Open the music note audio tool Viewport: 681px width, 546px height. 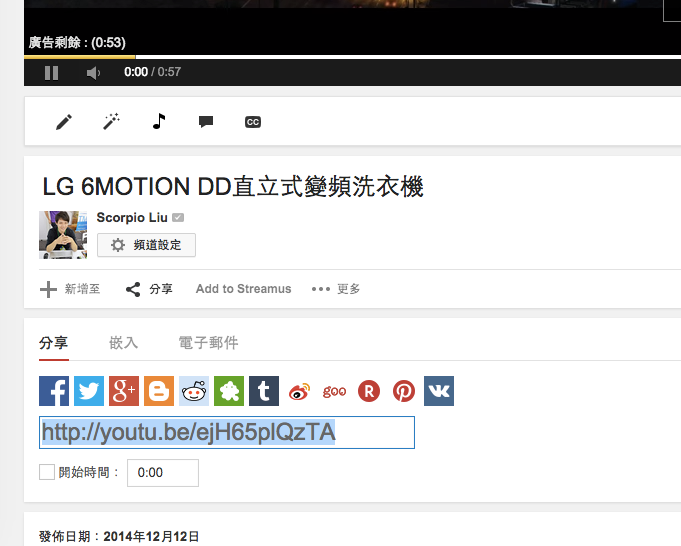click(159, 121)
